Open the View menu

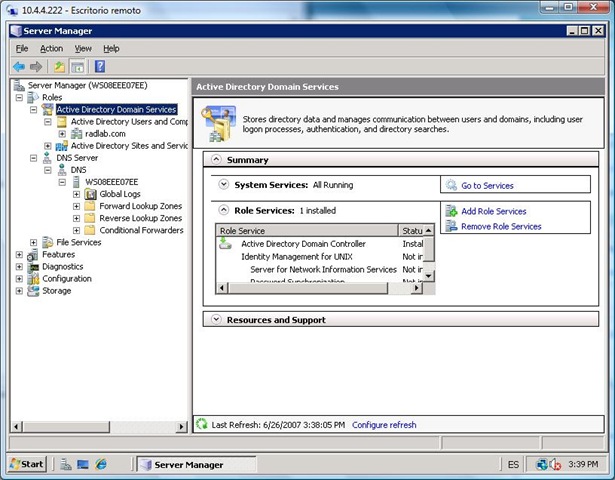pos(82,48)
